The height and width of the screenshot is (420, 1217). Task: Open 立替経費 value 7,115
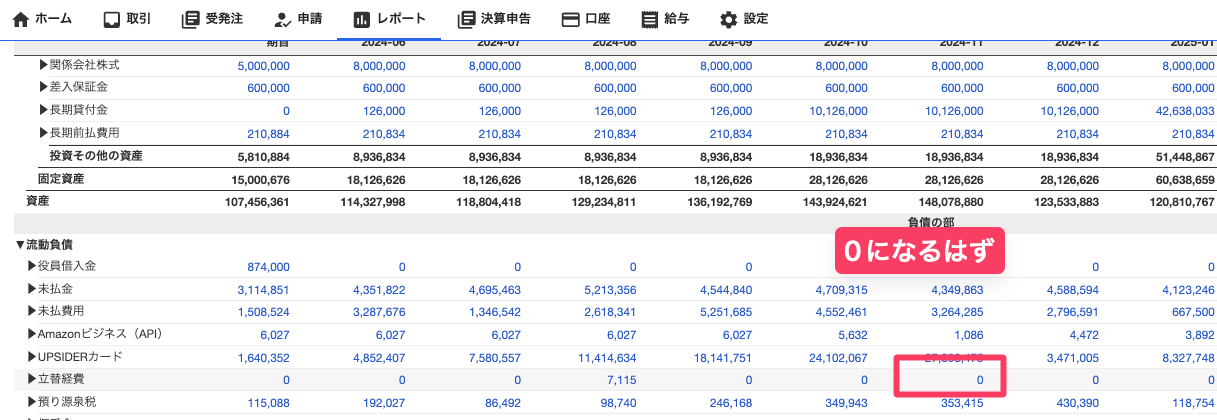(x=620, y=381)
